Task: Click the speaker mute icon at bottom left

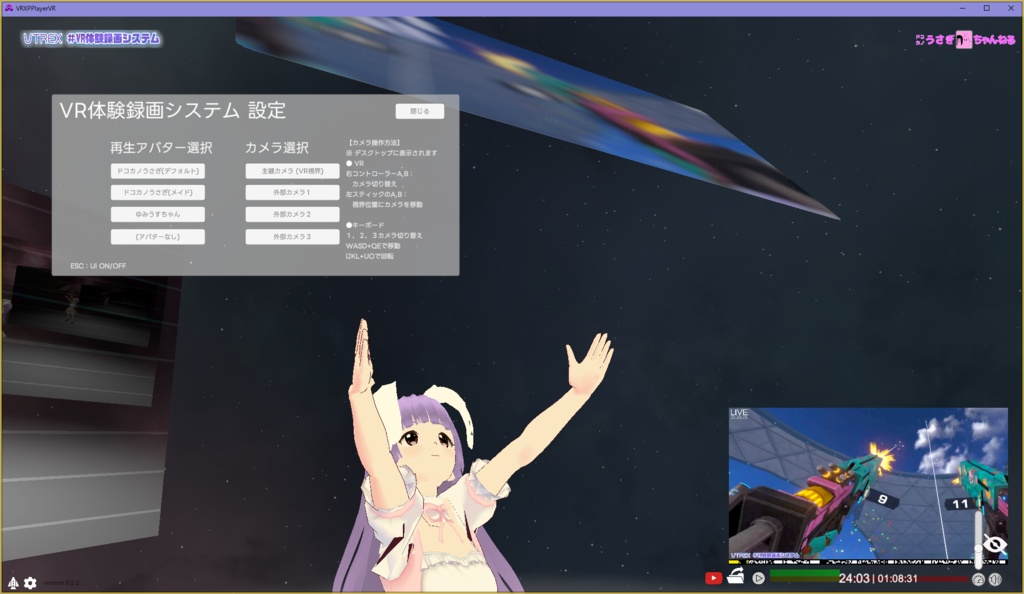Action: [x=14, y=582]
